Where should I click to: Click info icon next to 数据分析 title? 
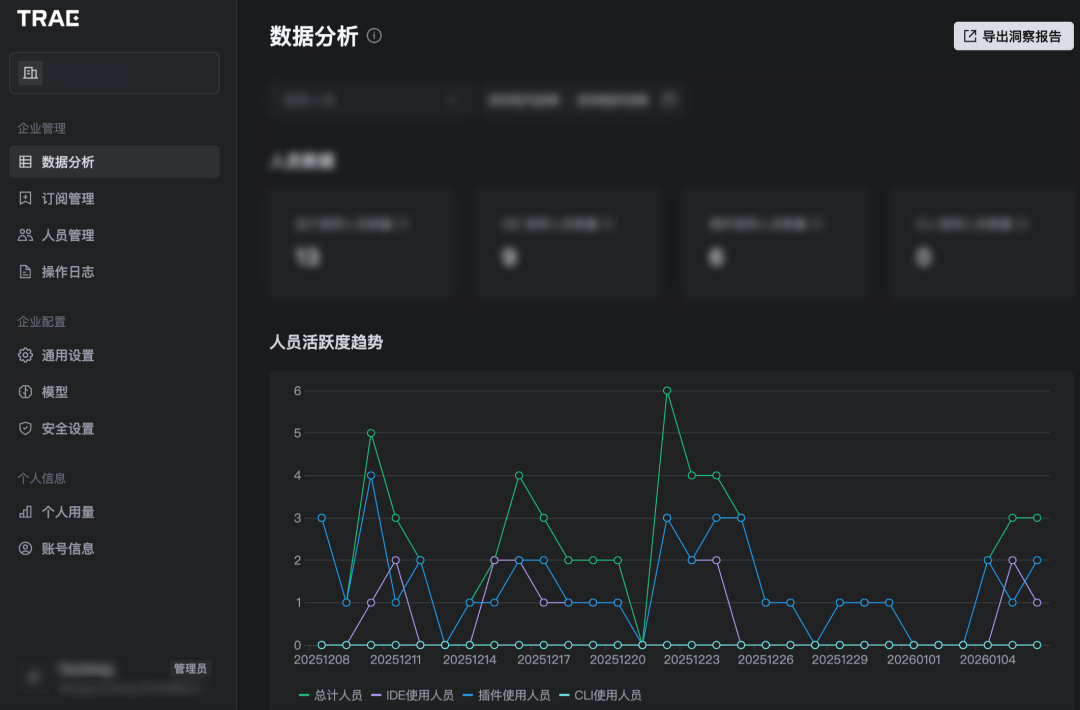374,36
